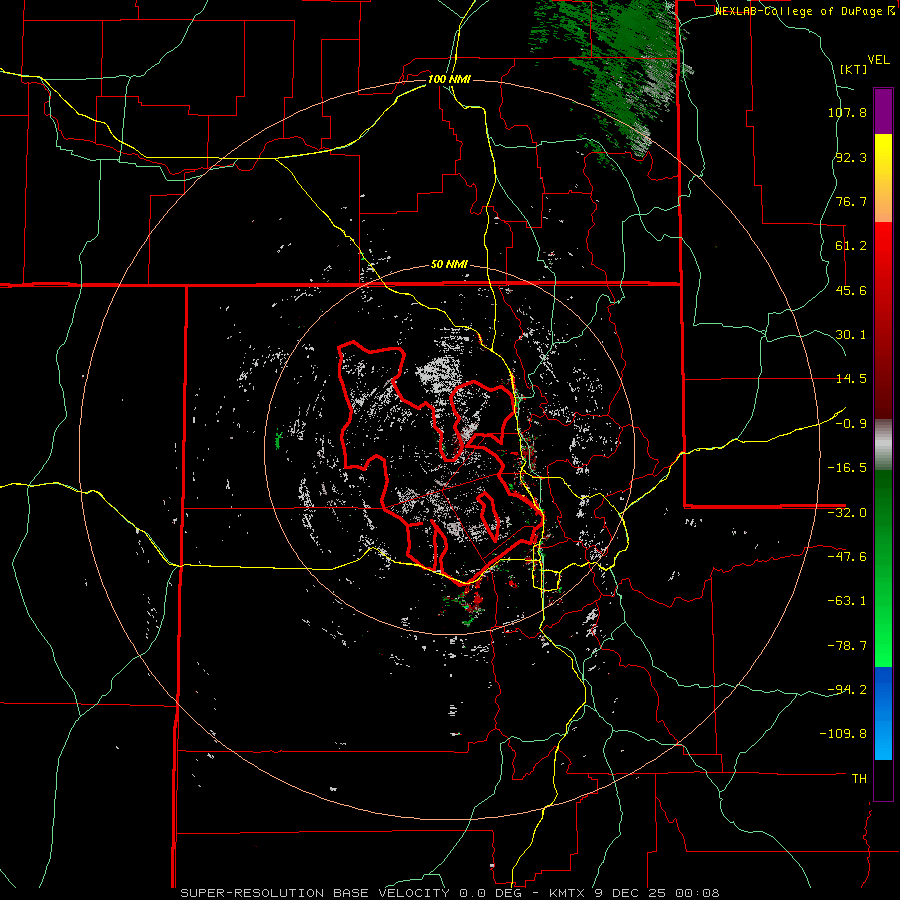The height and width of the screenshot is (900, 900).
Task: Click the red segment of color bar
Action: point(883,320)
